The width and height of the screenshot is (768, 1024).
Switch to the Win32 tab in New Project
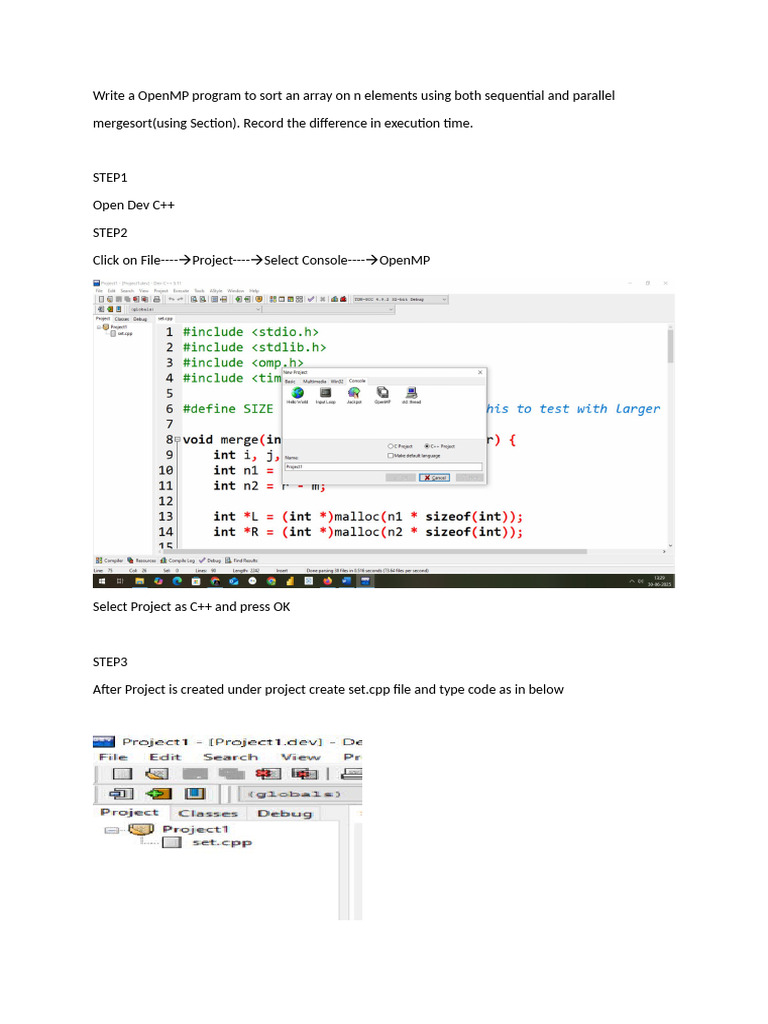(337, 381)
